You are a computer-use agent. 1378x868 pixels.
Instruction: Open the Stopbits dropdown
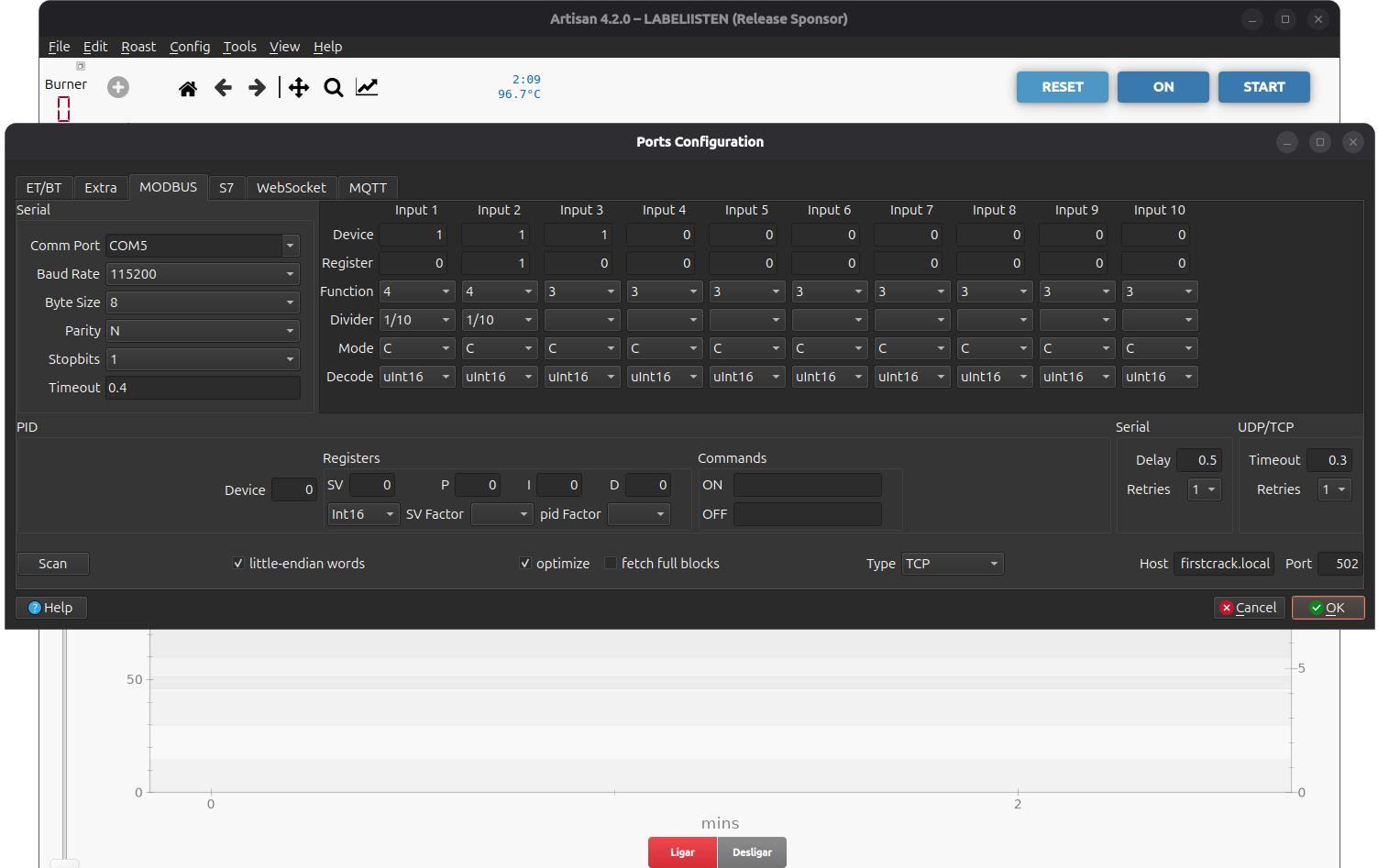(203, 359)
